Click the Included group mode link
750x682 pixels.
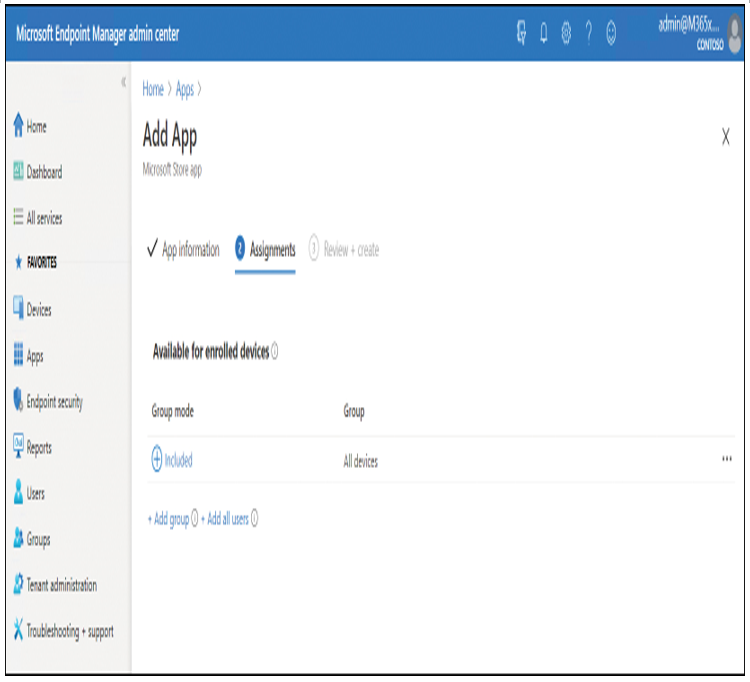pyautogui.click(x=178, y=460)
